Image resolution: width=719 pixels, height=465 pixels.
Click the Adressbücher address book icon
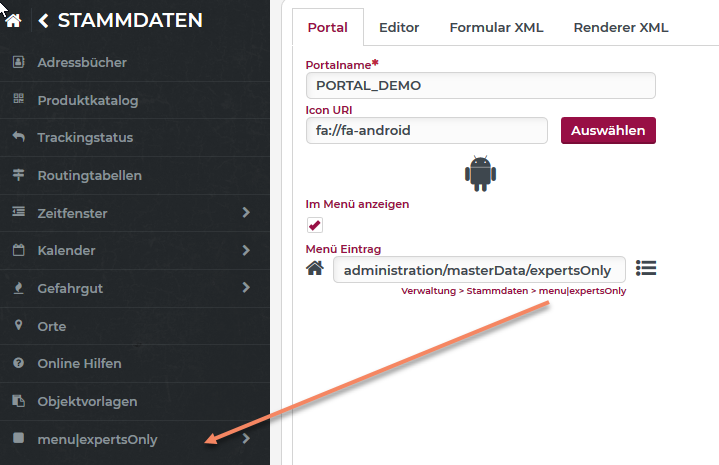(18, 62)
